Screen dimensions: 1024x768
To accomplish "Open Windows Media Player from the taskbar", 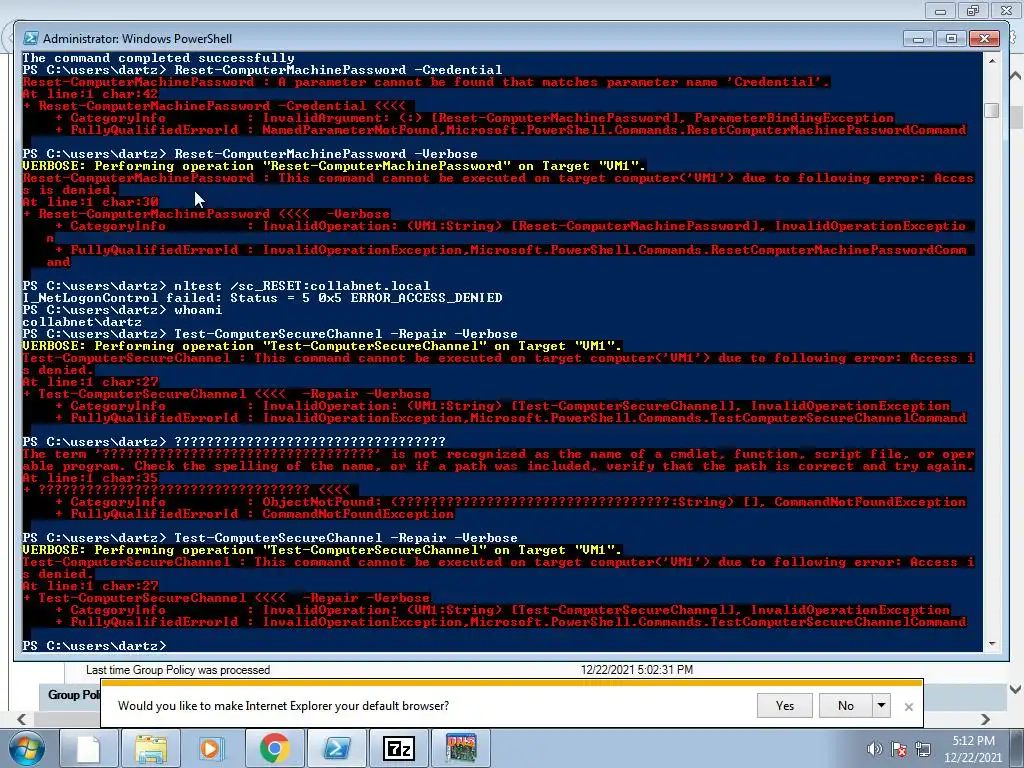I will [212, 748].
